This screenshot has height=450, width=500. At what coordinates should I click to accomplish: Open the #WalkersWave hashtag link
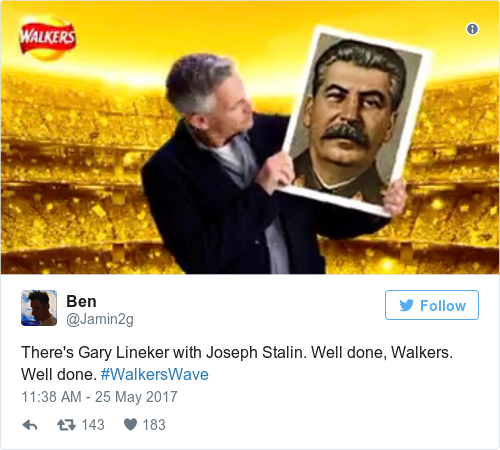[155, 374]
